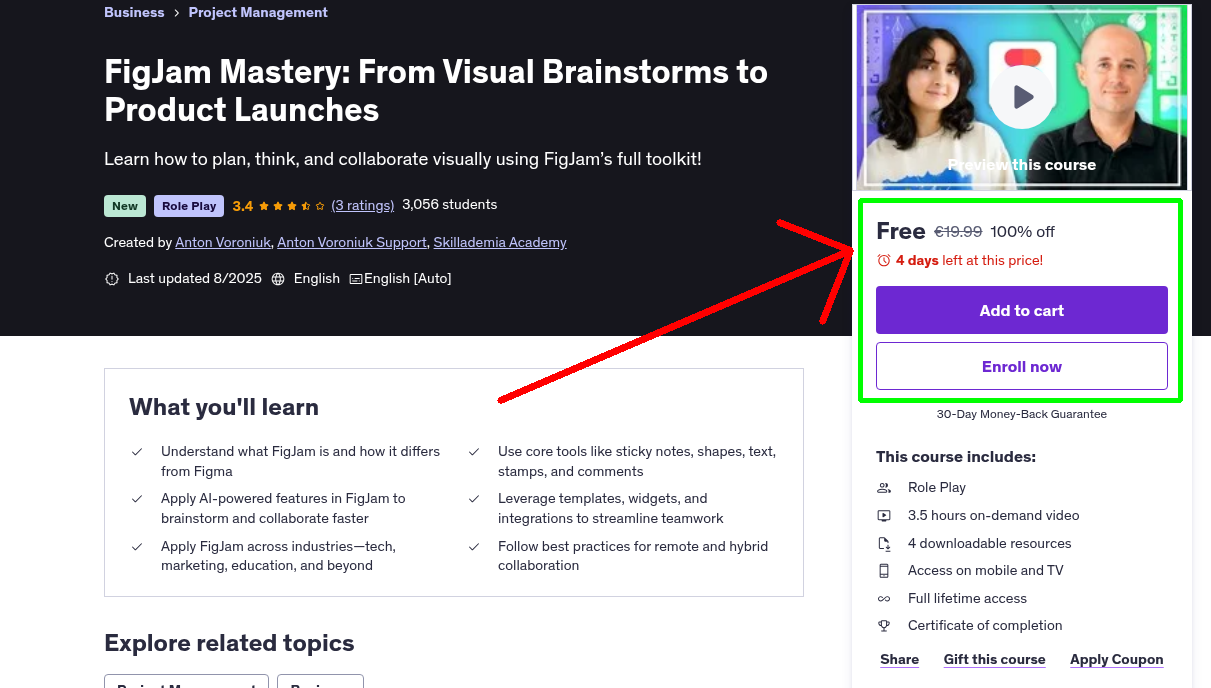Click the course subtitle description
The image size is (1211, 688).
pos(403,159)
